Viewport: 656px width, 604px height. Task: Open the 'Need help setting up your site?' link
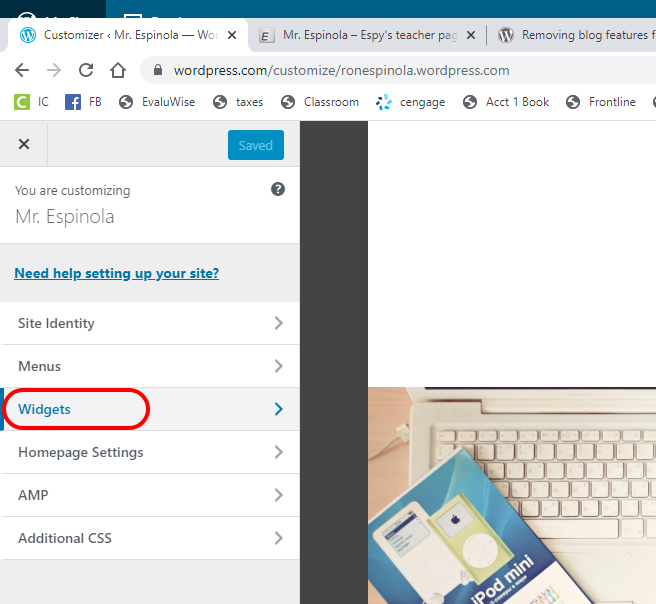[x=116, y=273]
